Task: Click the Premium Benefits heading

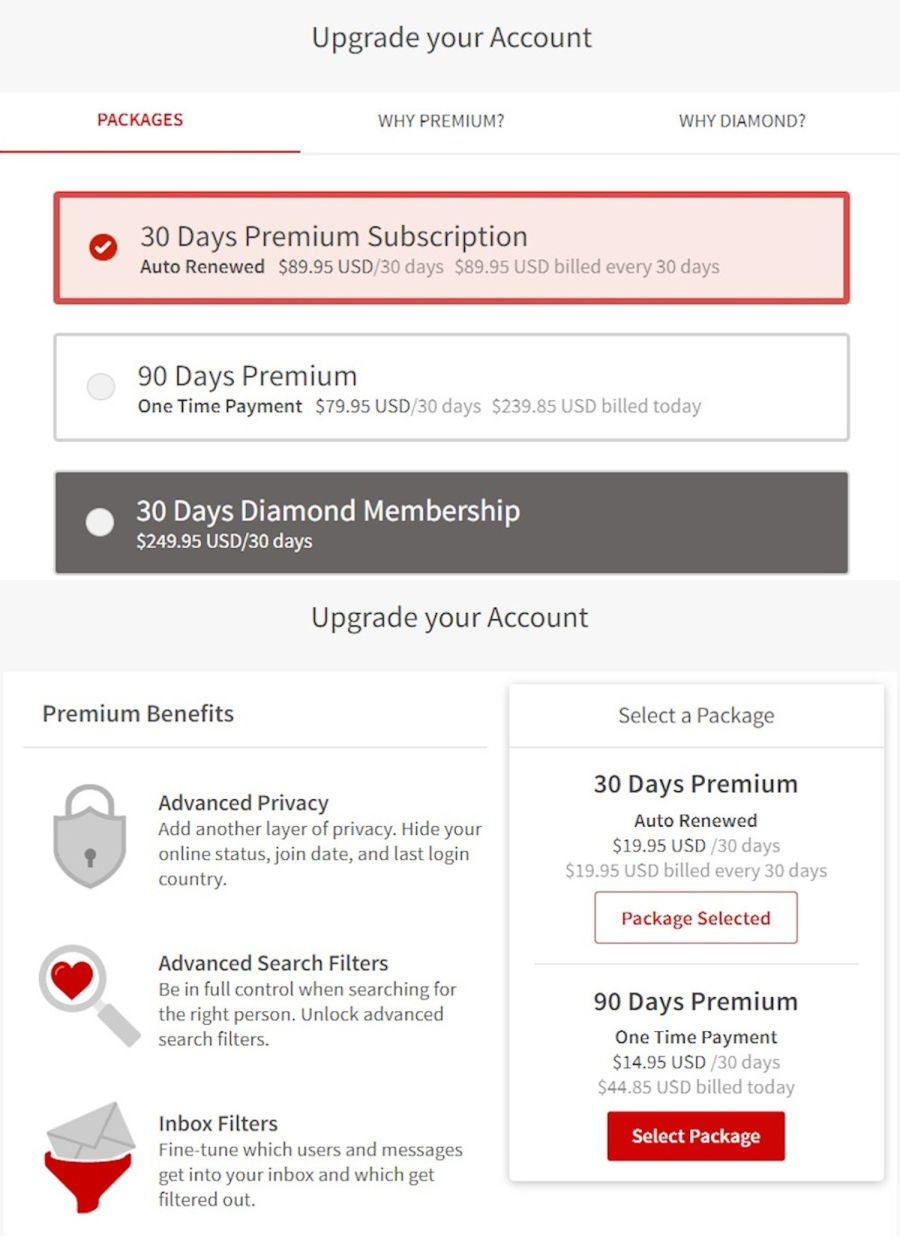Action: point(138,714)
